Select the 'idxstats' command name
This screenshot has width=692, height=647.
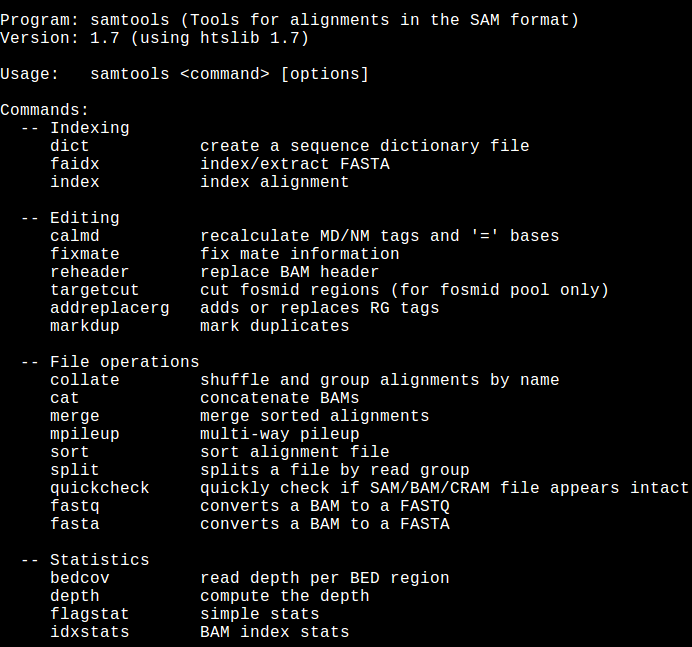coord(90,632)
